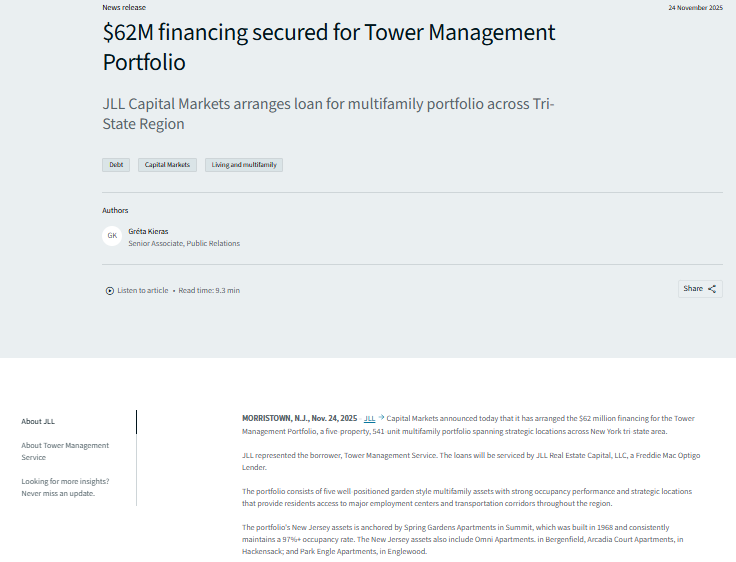This screenshot has height=562, width=736.
Task: Select the Living and multifamily tag
Action: coord(244,165)
